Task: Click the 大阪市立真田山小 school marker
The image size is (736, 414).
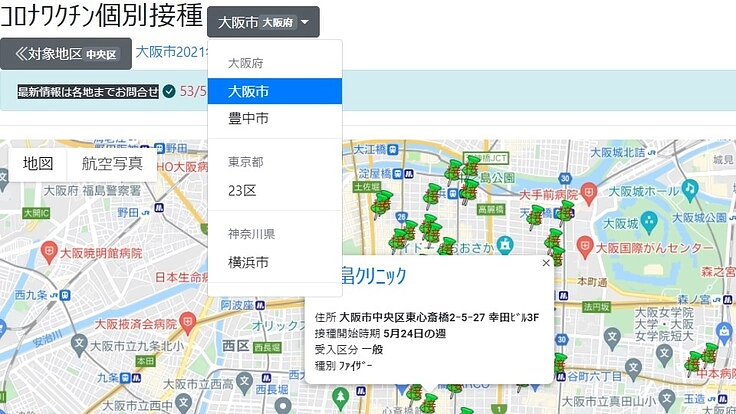Action: click(x=667, y=399)
